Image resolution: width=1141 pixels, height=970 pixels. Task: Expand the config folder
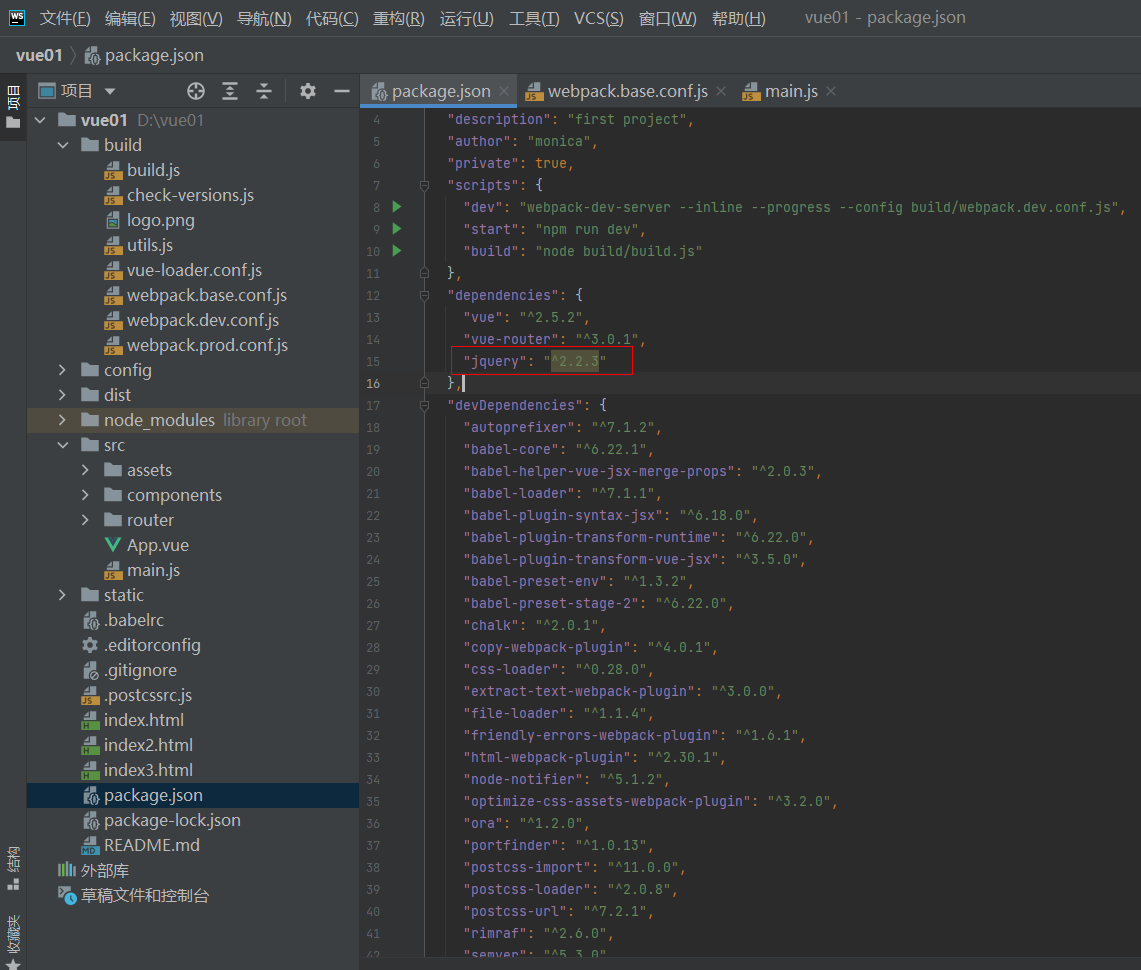pyautogui.click(x=63, y=370)
